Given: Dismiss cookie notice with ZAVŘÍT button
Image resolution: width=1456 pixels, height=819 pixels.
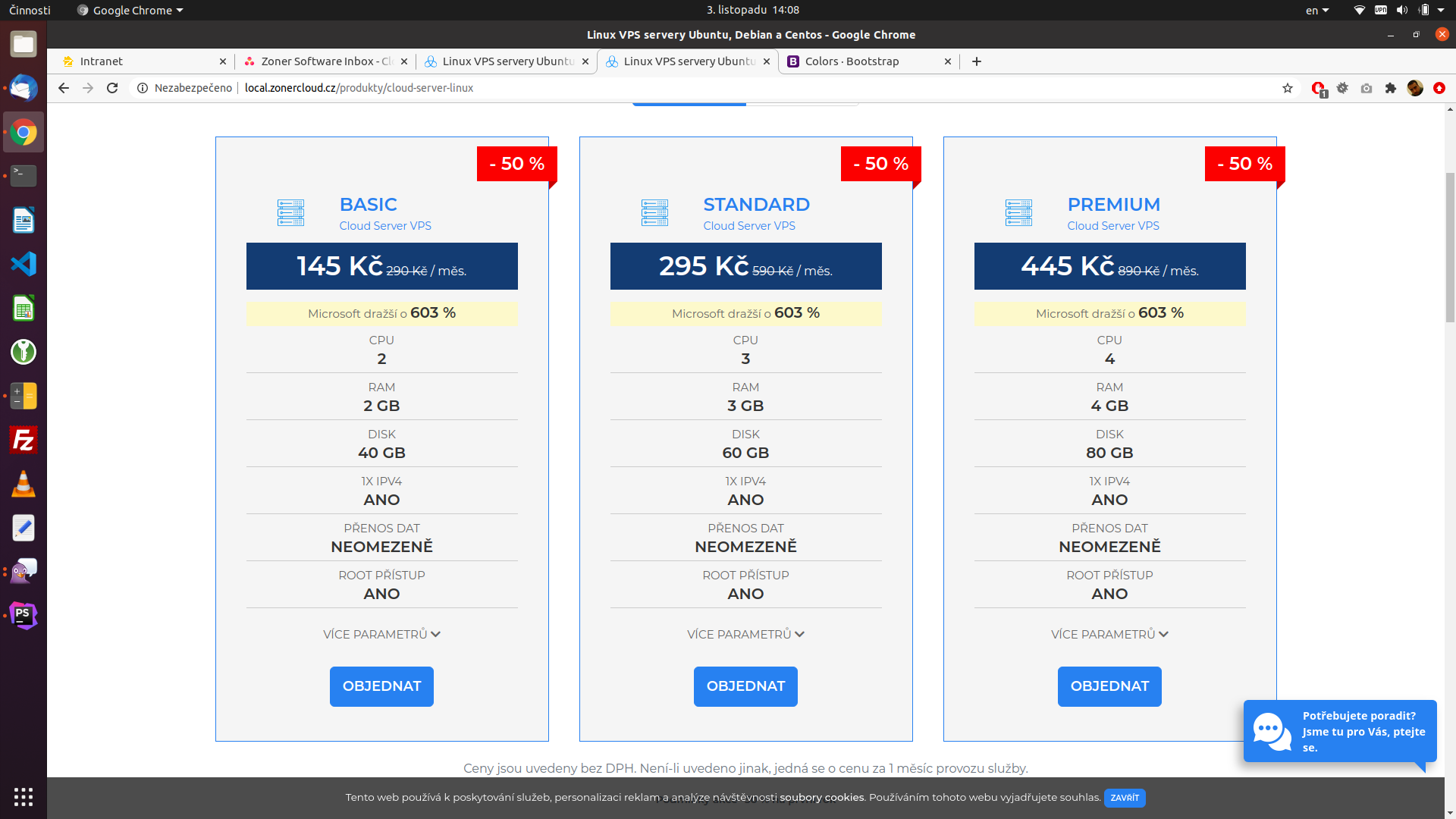Looking at the screenshot, I should [x=1125, y=798].
